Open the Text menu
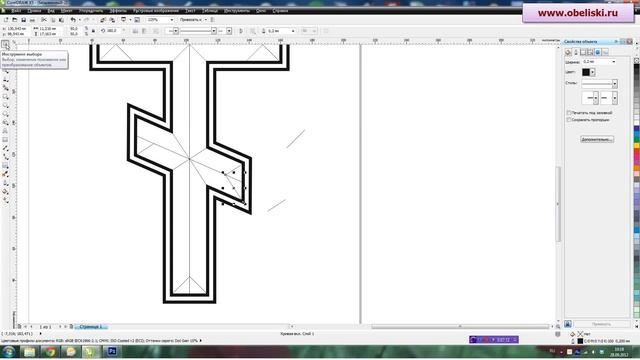Screen dimensions: 640x360 click(x=190, y=11)
